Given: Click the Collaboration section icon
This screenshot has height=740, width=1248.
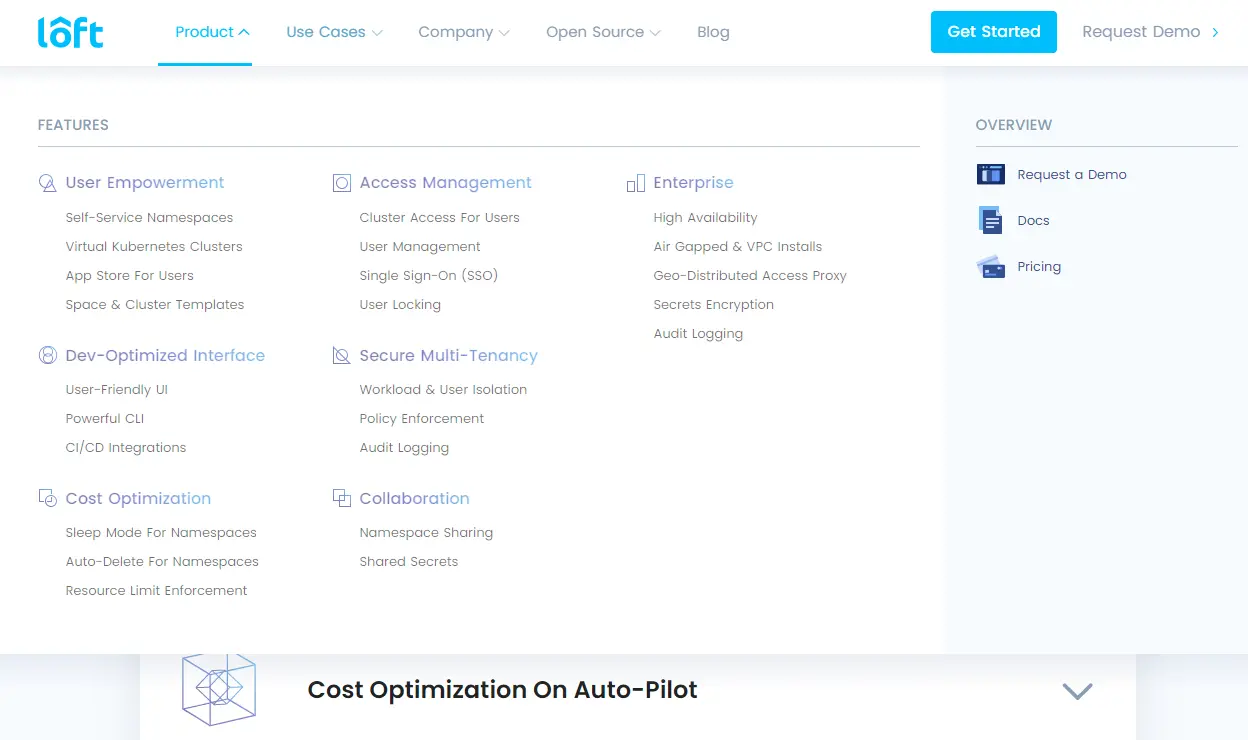Looking at the screenshot, I should 342,498.
